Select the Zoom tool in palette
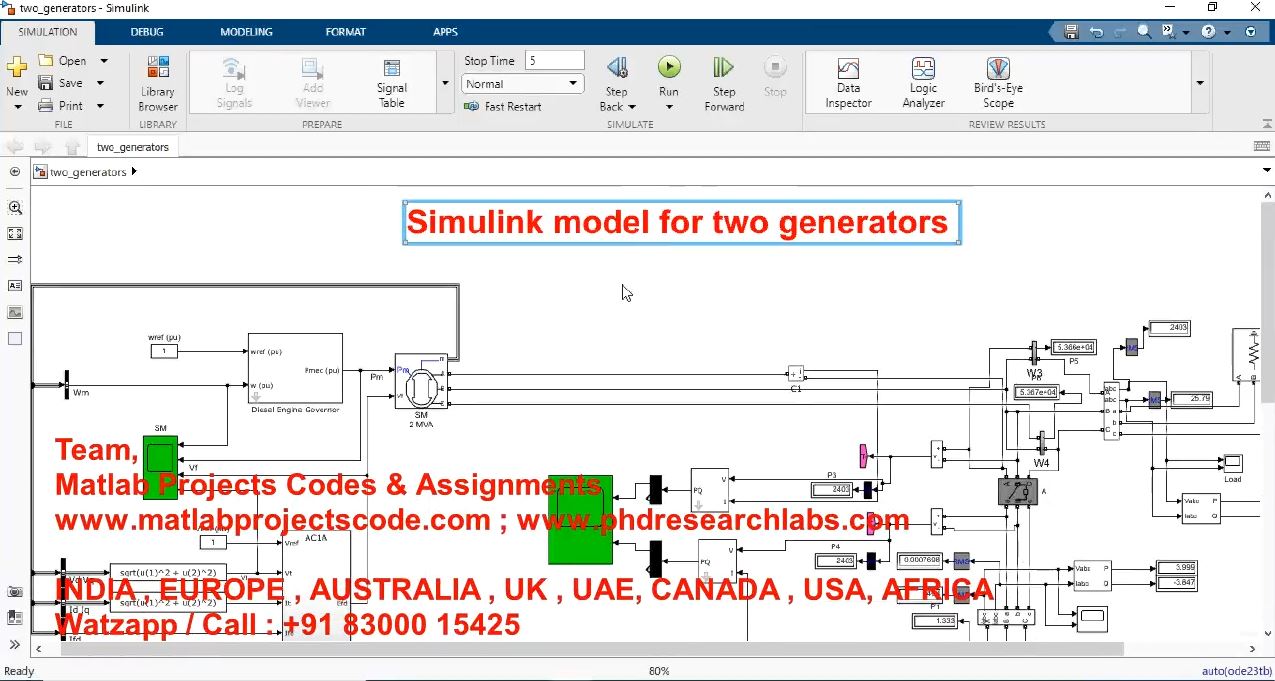The image size is (1275, 681). pos(15,208)
